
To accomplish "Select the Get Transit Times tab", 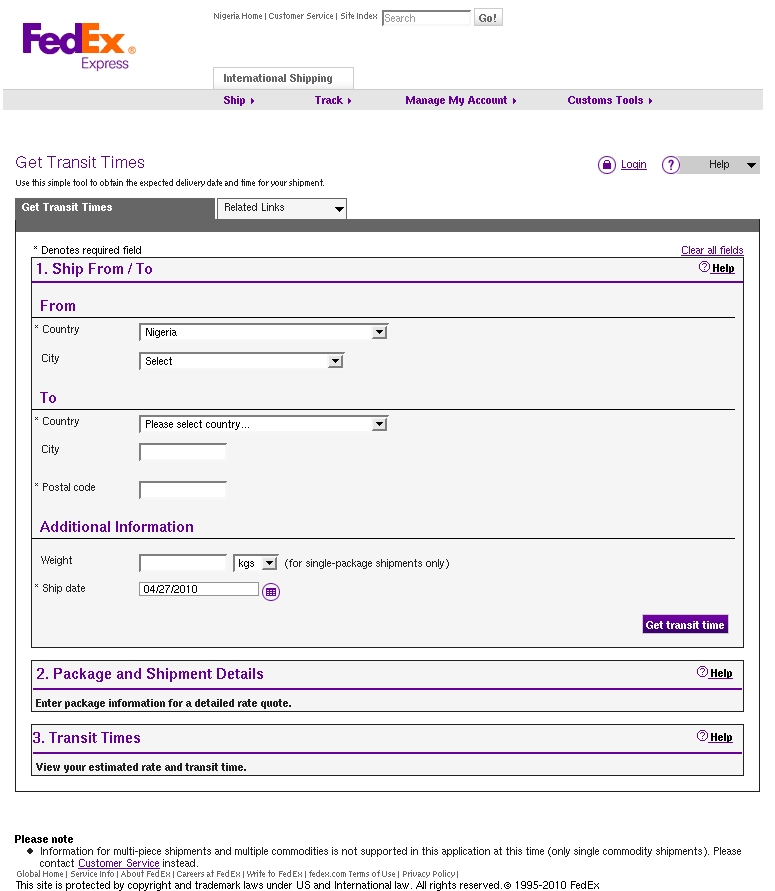I will pos(115,208).
